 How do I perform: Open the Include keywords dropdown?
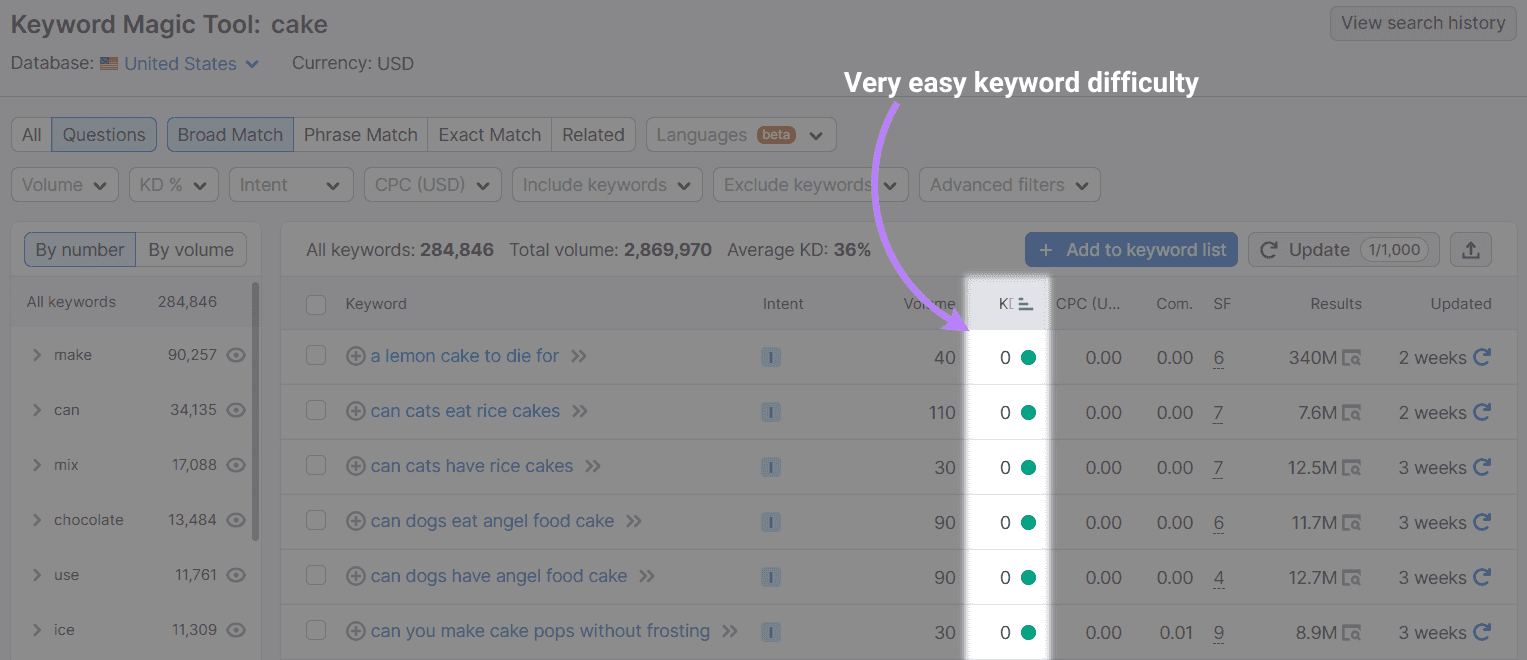[x=607, y=185]
